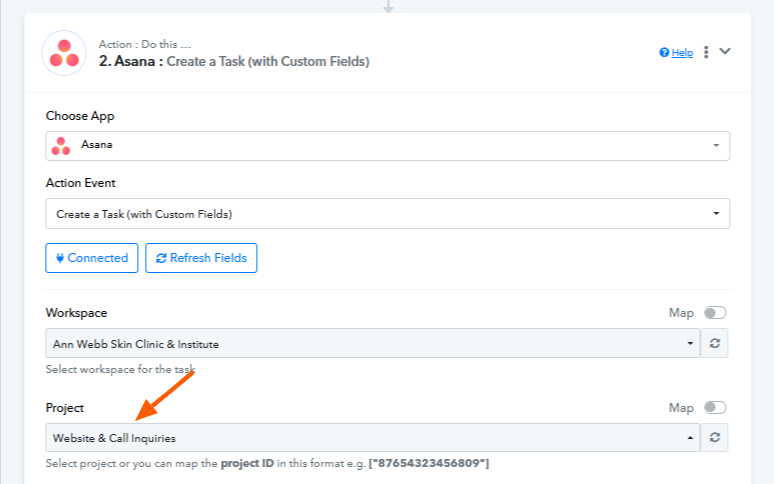
Task: Click the Refresh Fields button
Action: (202, 258)
